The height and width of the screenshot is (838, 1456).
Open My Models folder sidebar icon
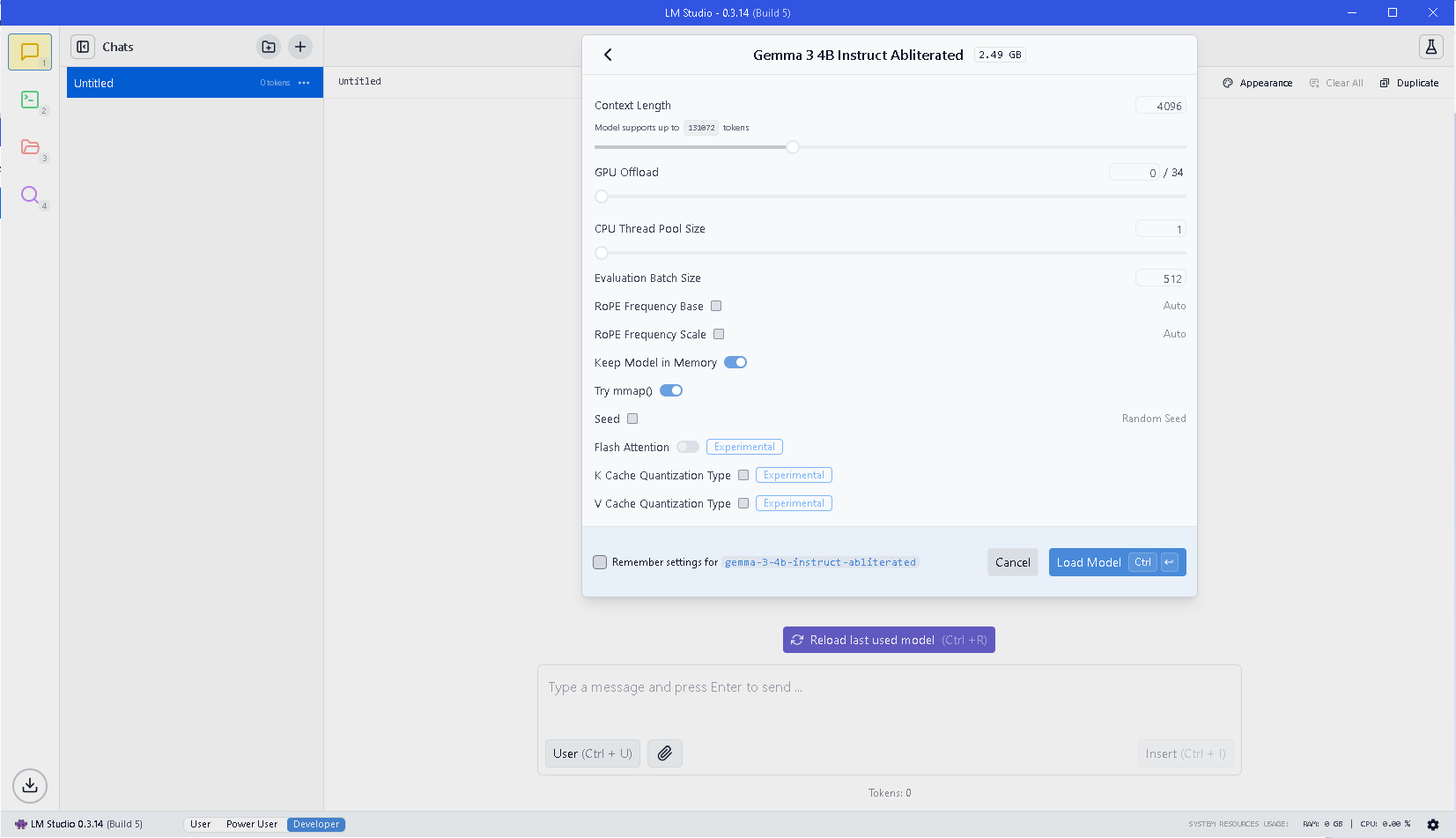[x=30, y=147]
